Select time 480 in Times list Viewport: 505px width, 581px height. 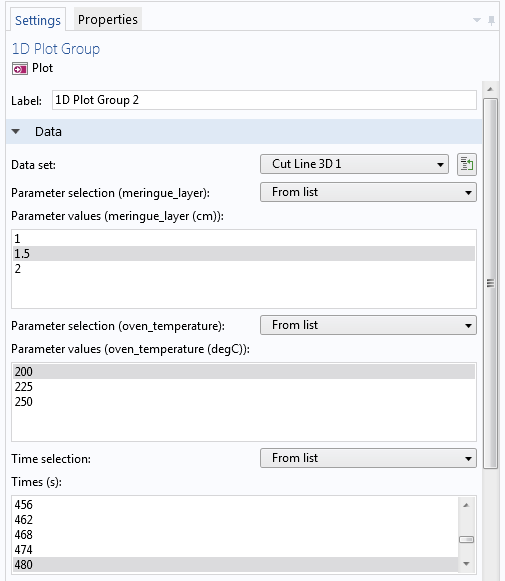click(x=236, y=565)
